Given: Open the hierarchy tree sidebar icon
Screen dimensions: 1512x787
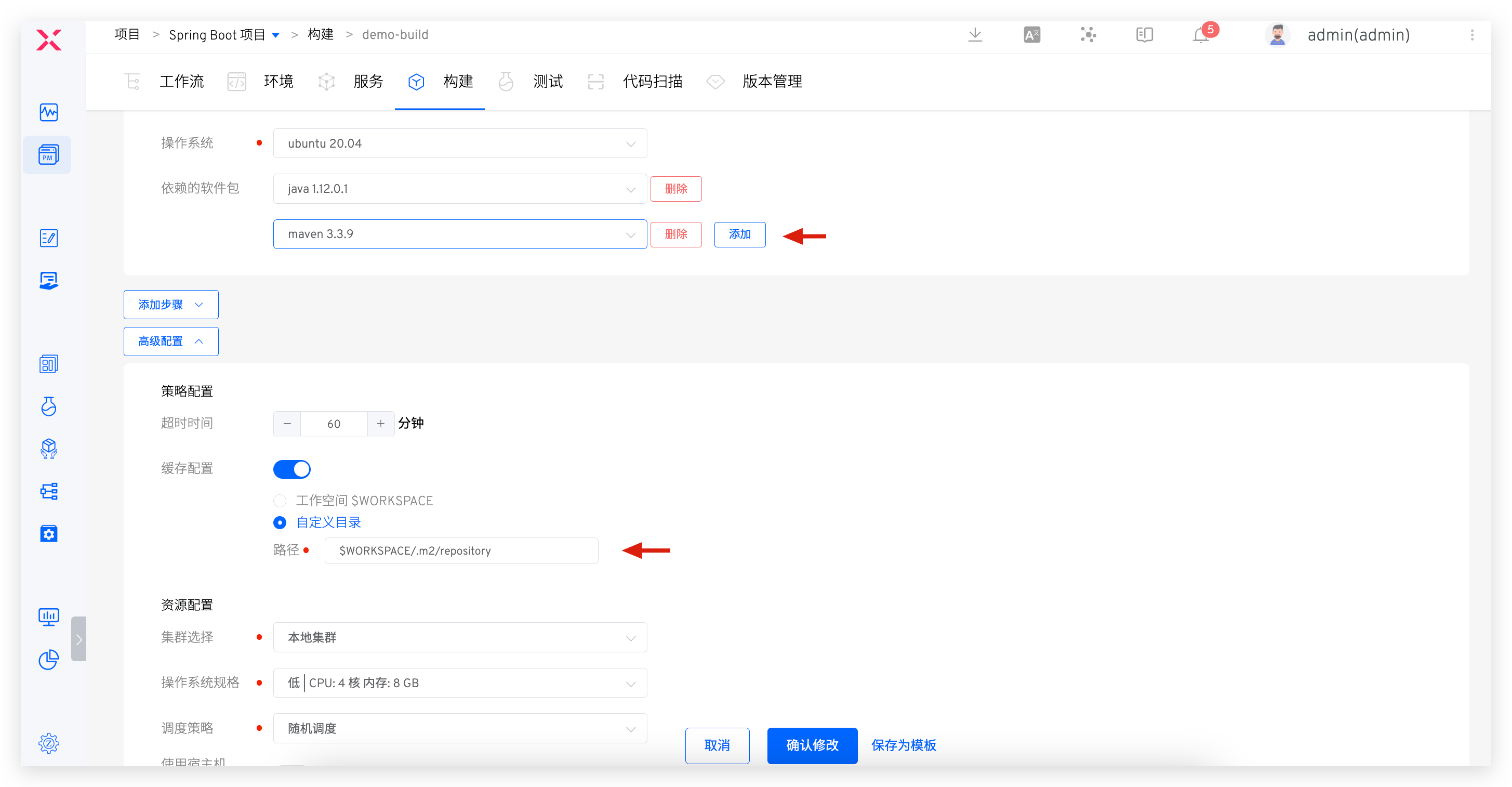Looking at the screenshot, I should click(49, 491).
